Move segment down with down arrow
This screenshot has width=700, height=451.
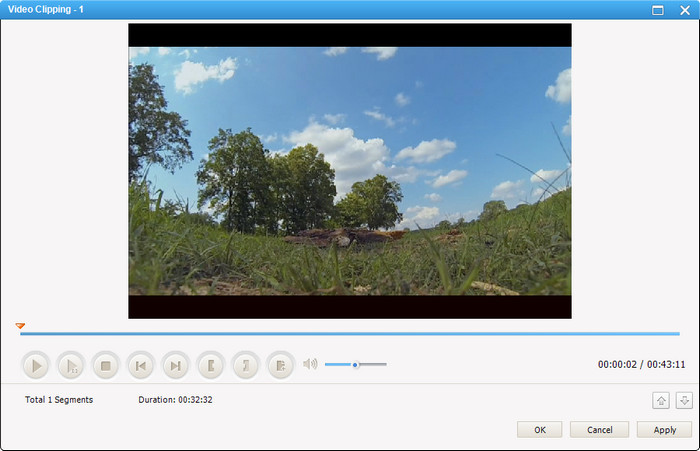(684, 401)
